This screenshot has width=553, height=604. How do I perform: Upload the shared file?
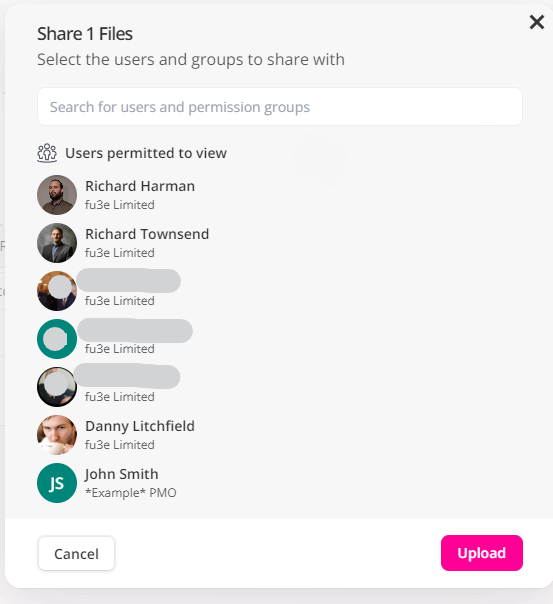pos(482,553)
